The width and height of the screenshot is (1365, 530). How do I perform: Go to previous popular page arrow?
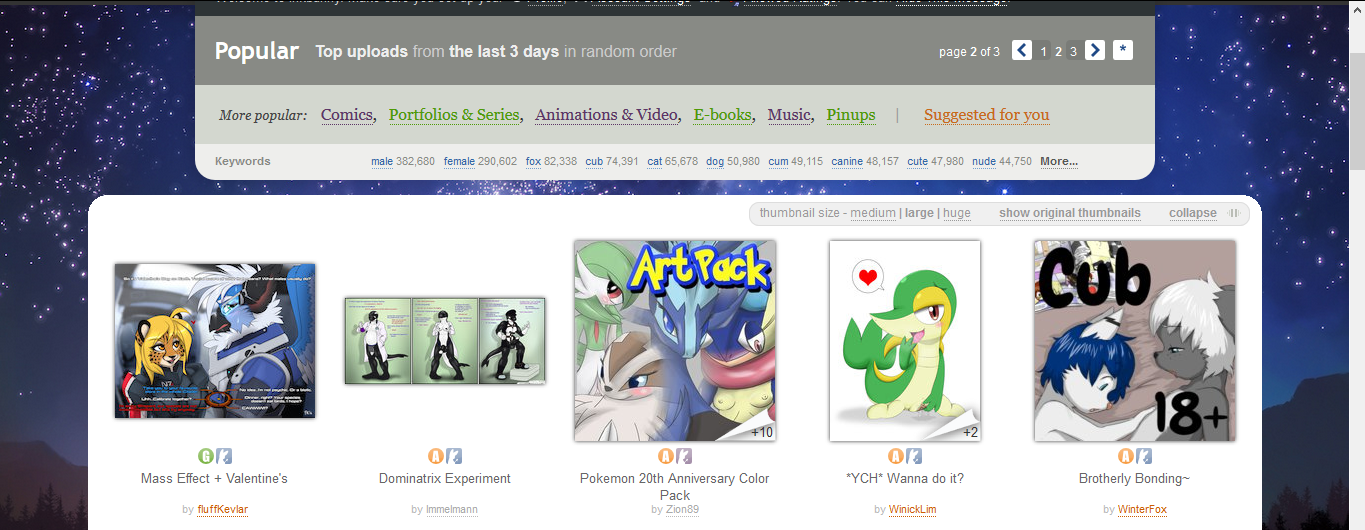[x=1021, y=50]
